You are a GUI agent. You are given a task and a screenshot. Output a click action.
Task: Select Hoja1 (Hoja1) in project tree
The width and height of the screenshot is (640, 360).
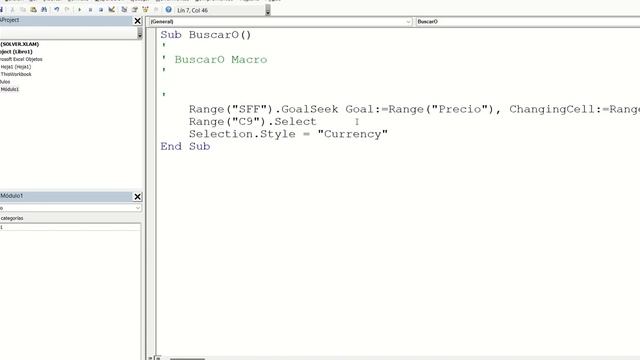(16, 67)
